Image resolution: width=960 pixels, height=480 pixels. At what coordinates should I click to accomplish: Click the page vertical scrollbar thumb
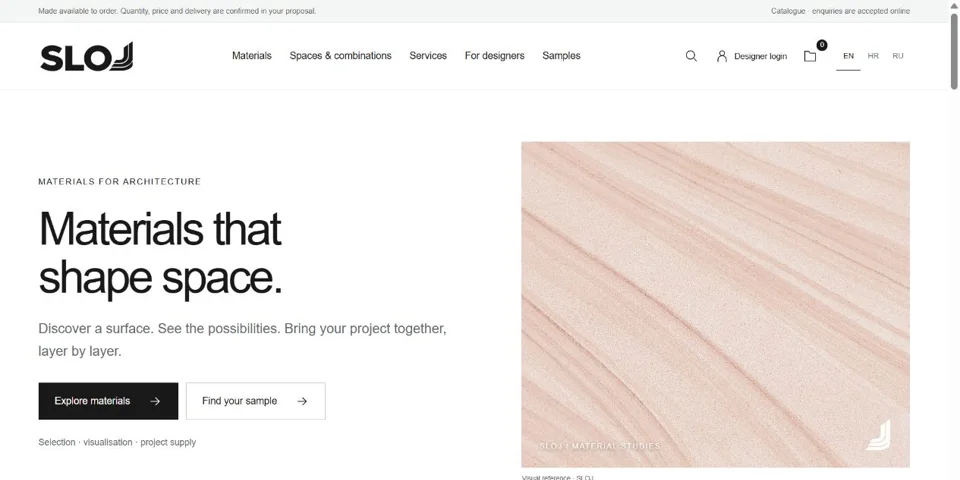tap(954, 52)
